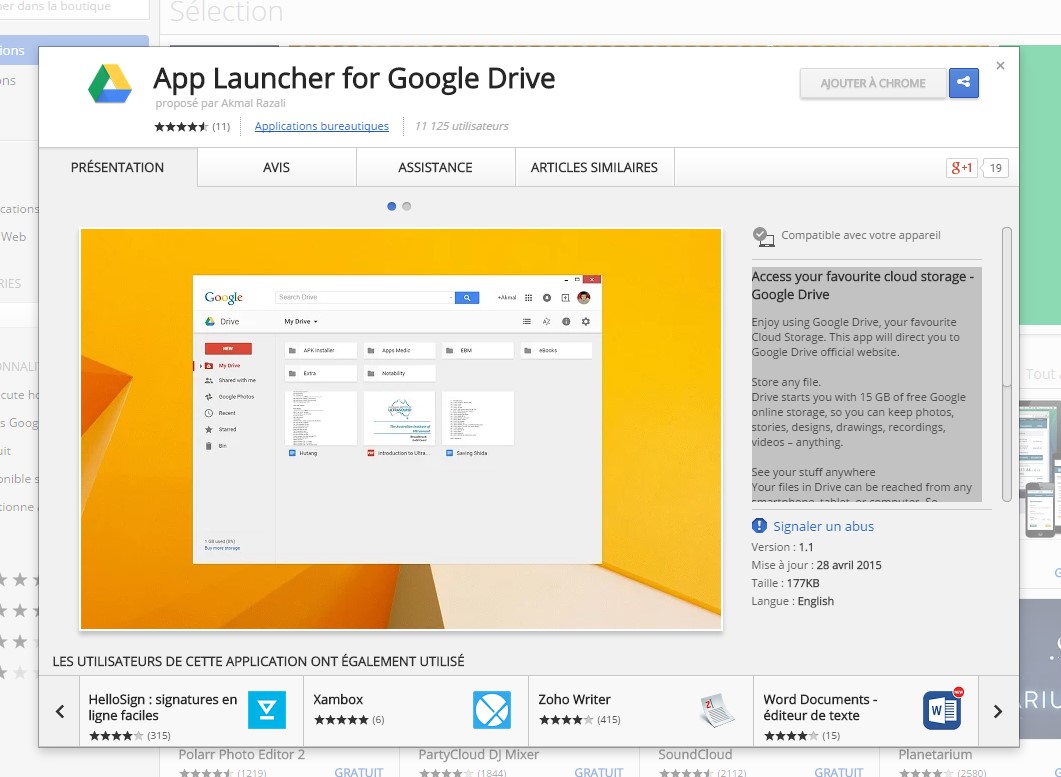The height and width of the screenshot is (777, 1061).
Task: Click the blue search magnifier in the screenshot
Action: click(467, 297)
